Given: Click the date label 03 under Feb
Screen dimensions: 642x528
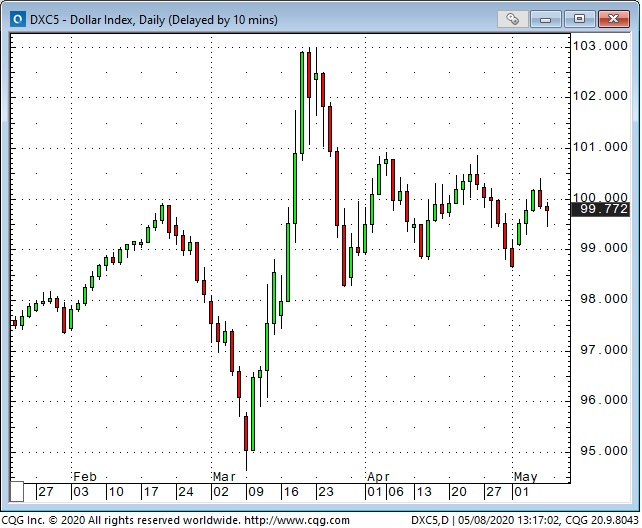Looking at the screenshot, I should tap(81, 492).
